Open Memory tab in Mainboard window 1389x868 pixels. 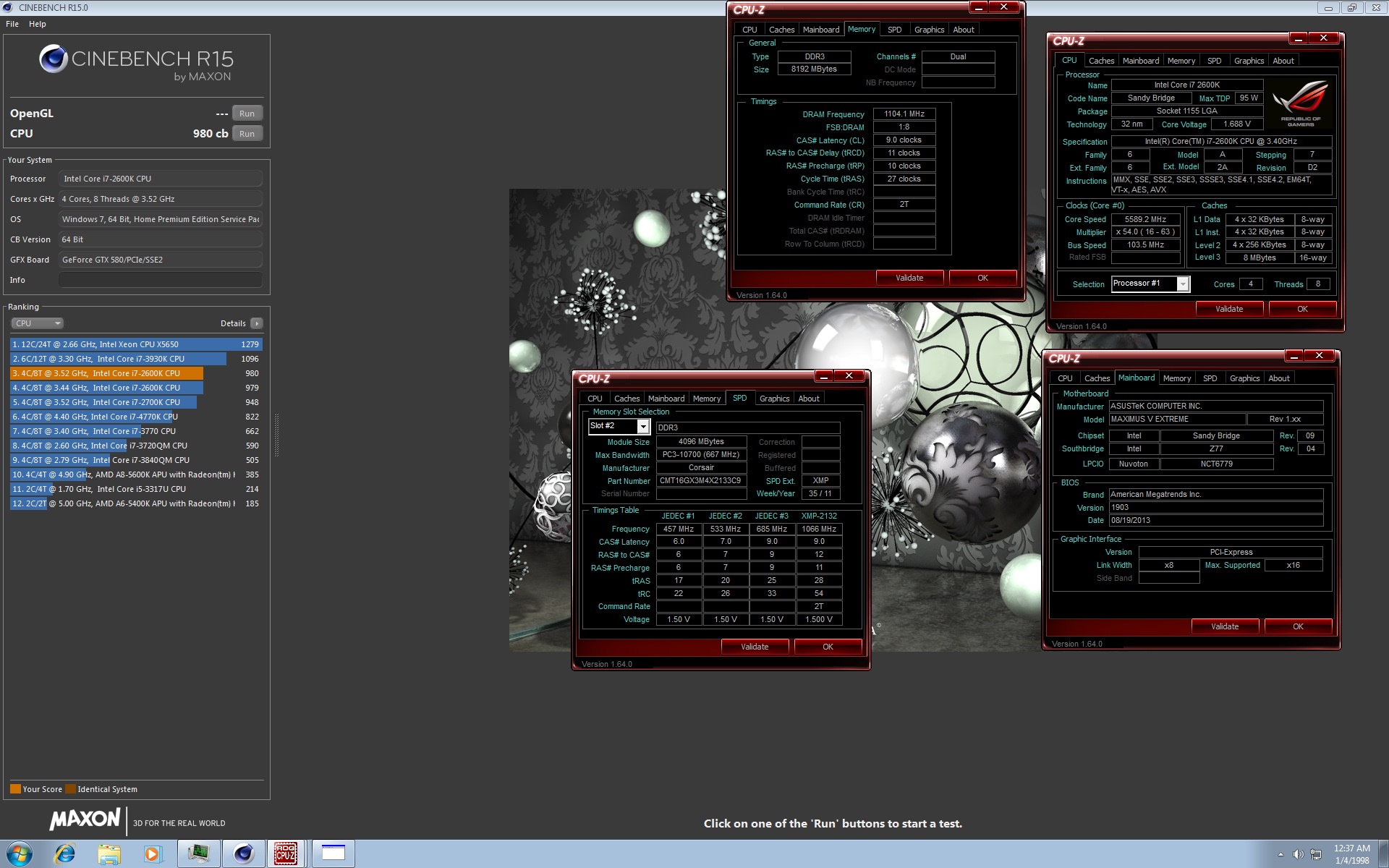[1177, 378]
